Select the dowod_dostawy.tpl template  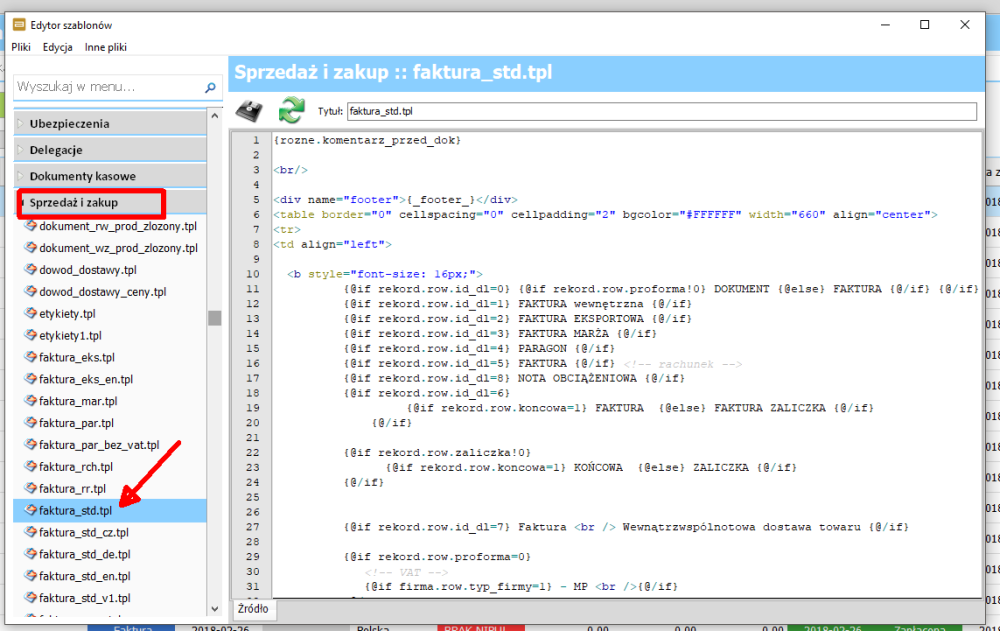(x=88, y=270)
